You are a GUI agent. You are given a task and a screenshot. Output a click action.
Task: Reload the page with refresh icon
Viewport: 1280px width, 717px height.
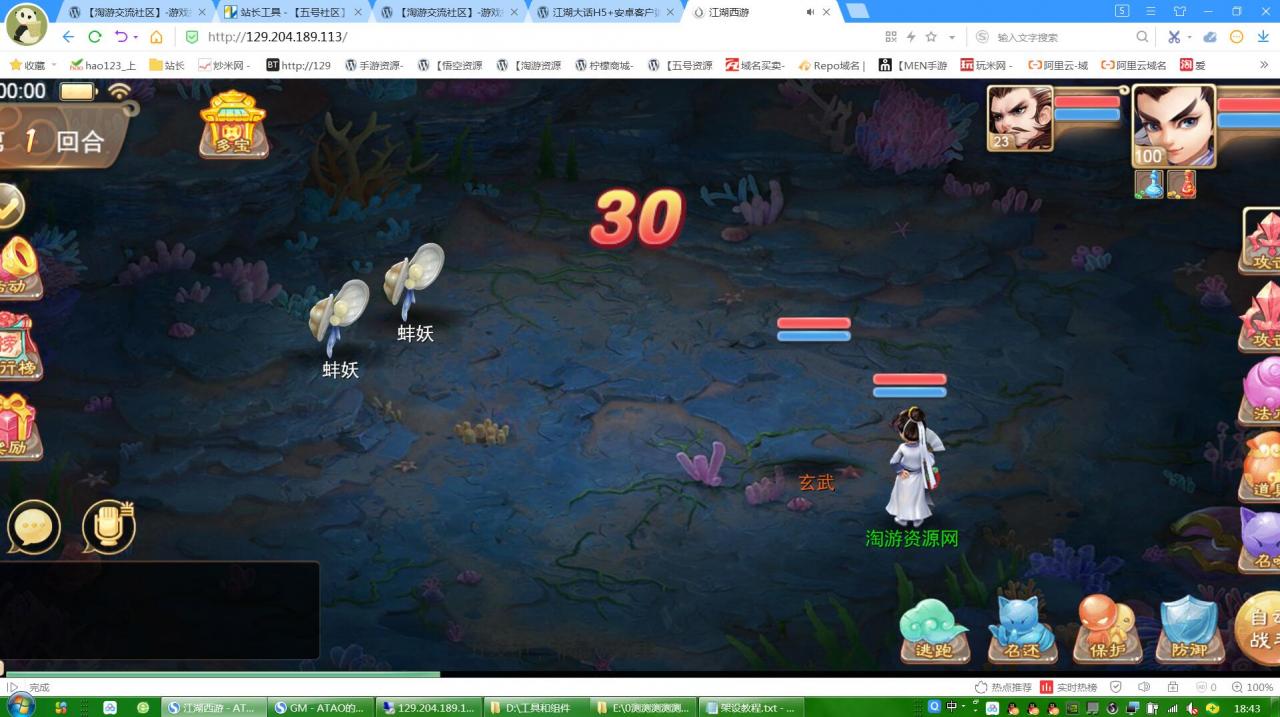[95, 37]
